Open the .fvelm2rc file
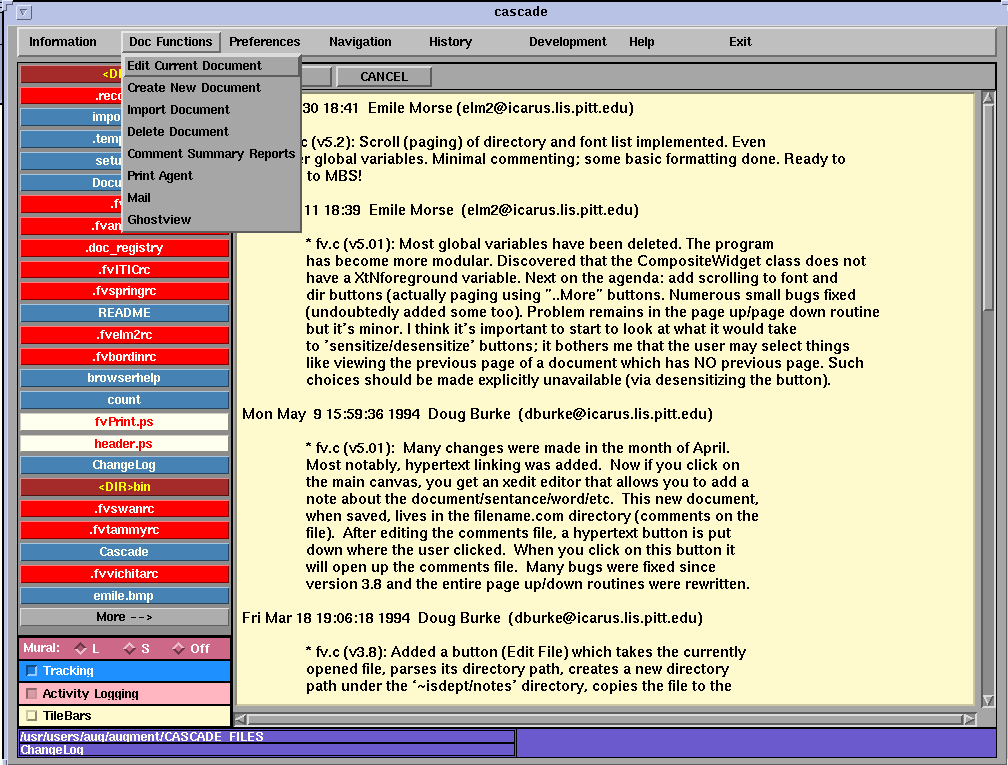1008x765 pixels. [124, 335]
